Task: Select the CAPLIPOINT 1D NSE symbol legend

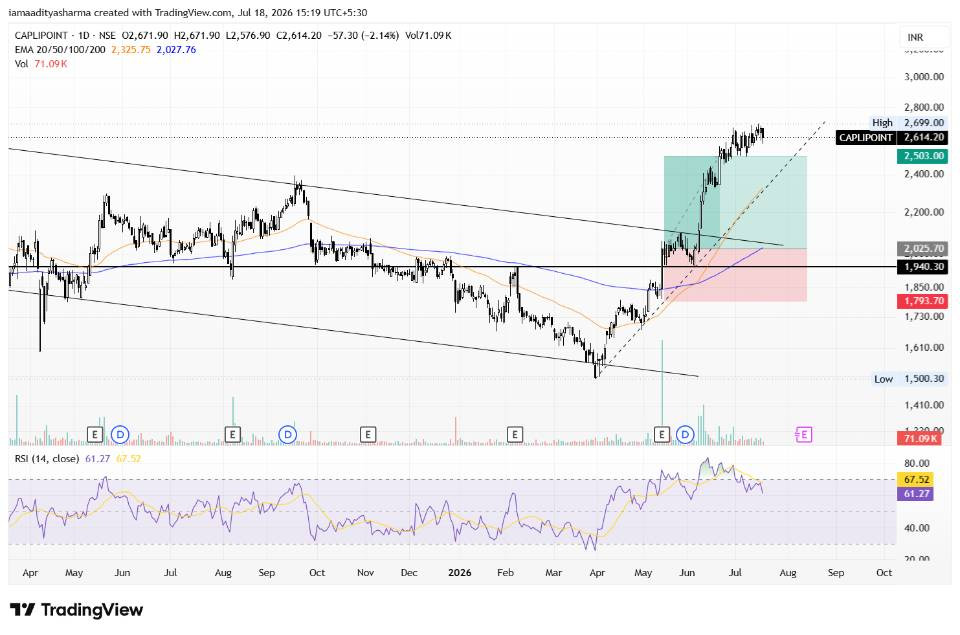Action: point(66,36)
